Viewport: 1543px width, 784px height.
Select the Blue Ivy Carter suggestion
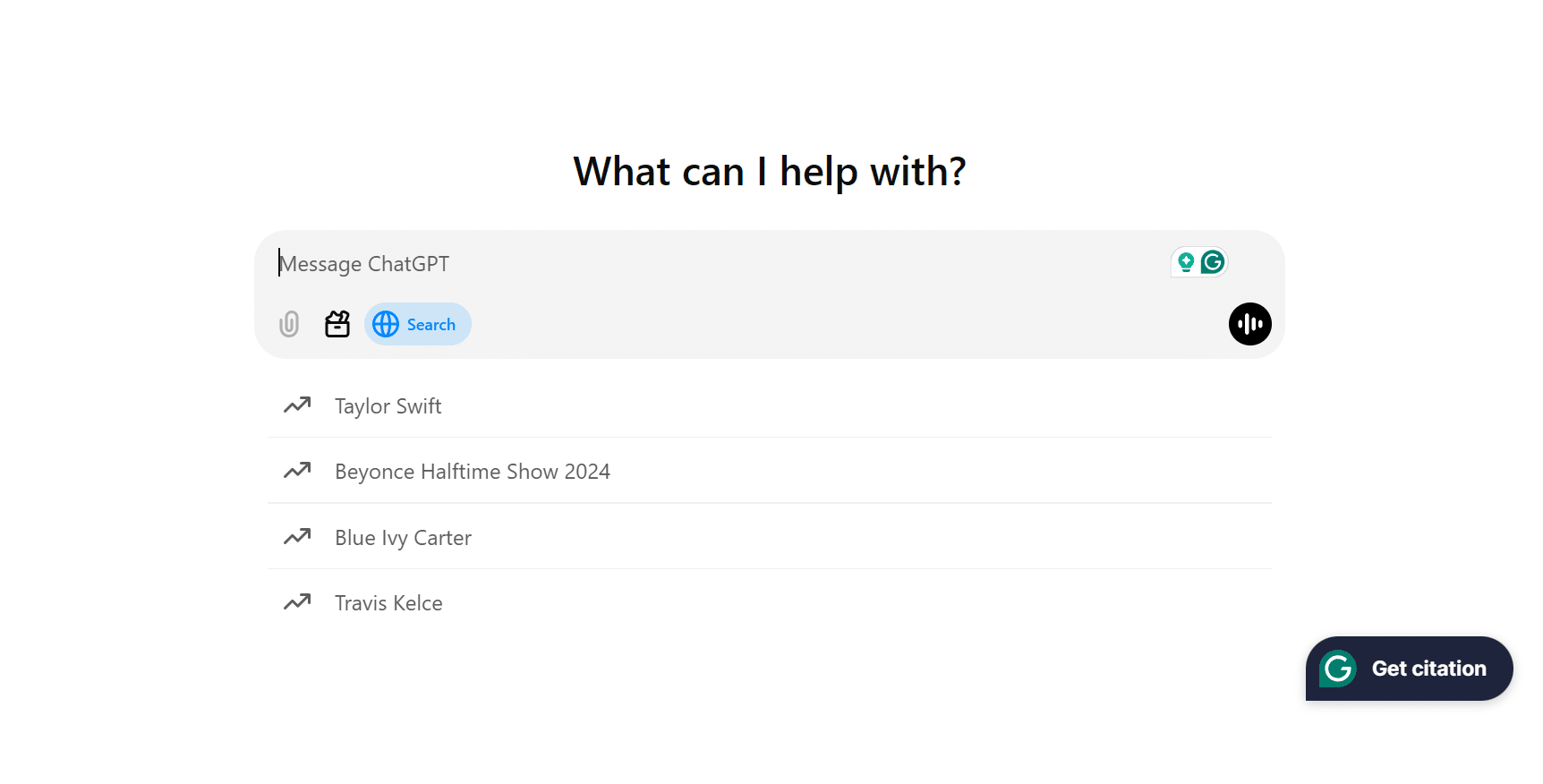[x=403, y=537]
